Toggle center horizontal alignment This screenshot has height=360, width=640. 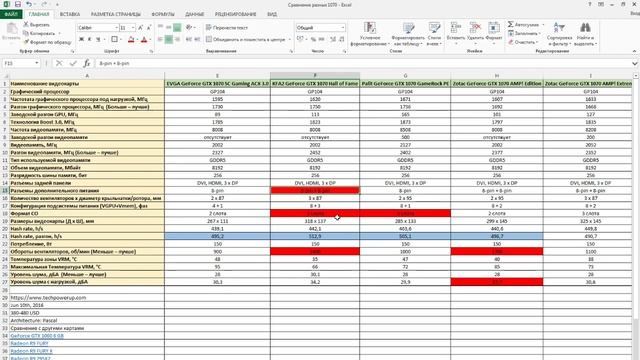[x=169, y=40]
